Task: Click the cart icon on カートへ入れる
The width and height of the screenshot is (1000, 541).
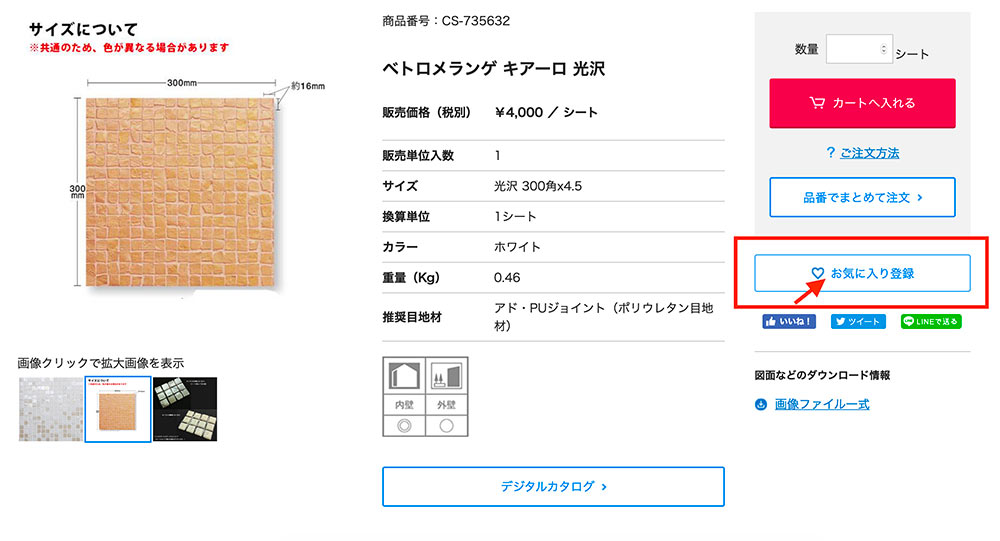Action: 817,103
